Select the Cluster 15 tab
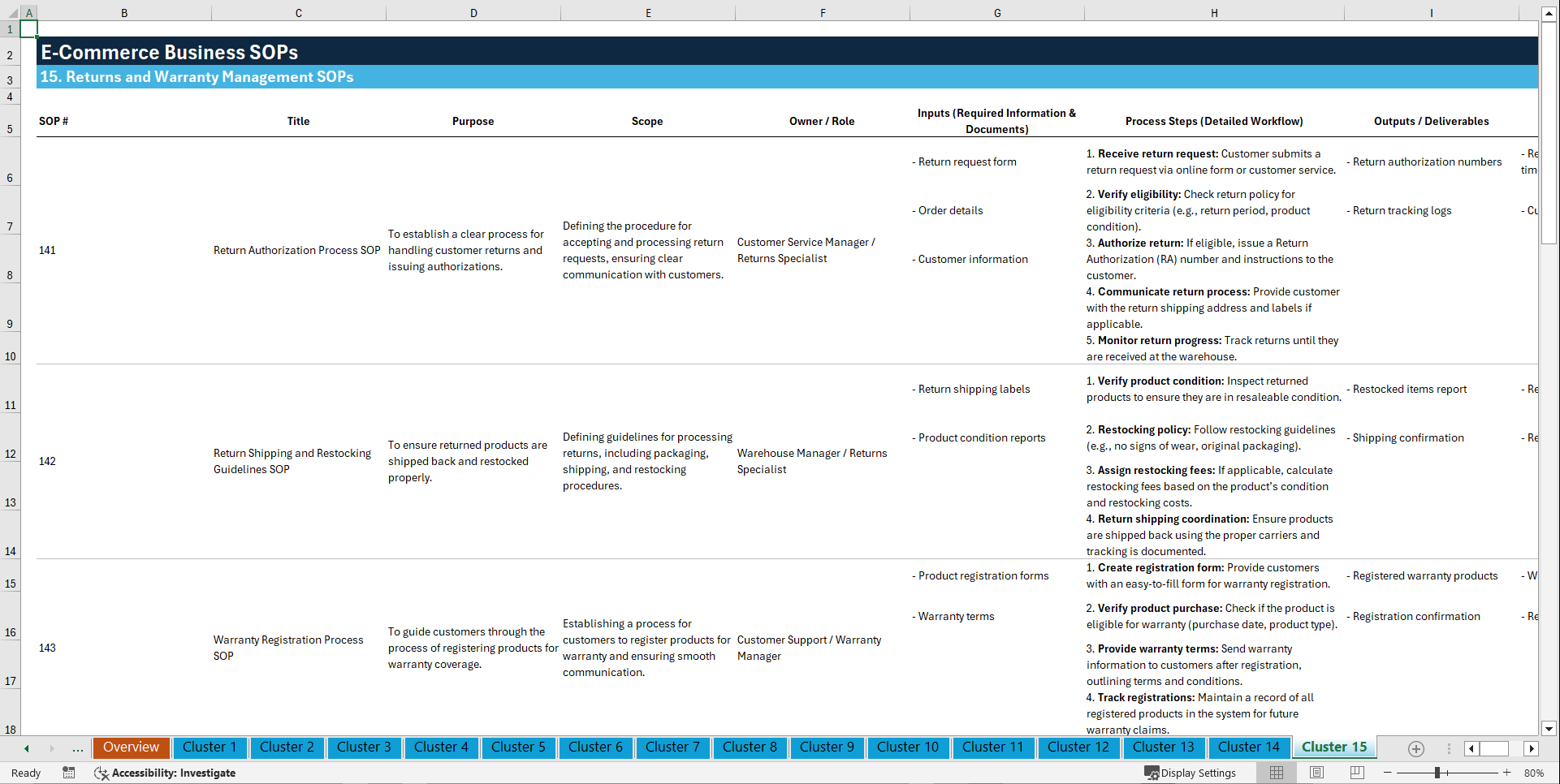This screenshot has height=784, width=1560. pyautogui.click(x=1334, y=747)
